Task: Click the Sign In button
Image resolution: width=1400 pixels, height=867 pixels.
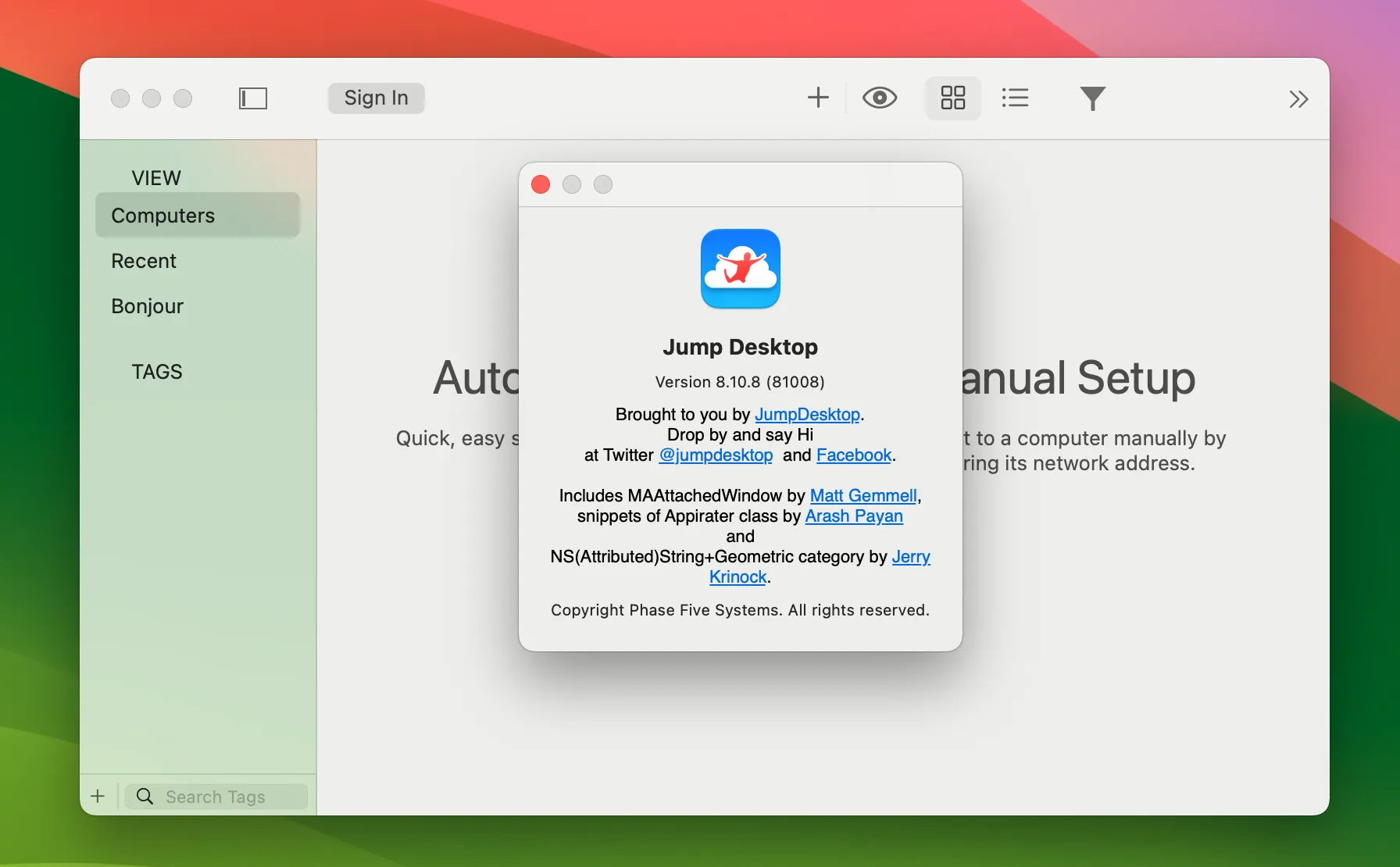Action: coord(376,98)
